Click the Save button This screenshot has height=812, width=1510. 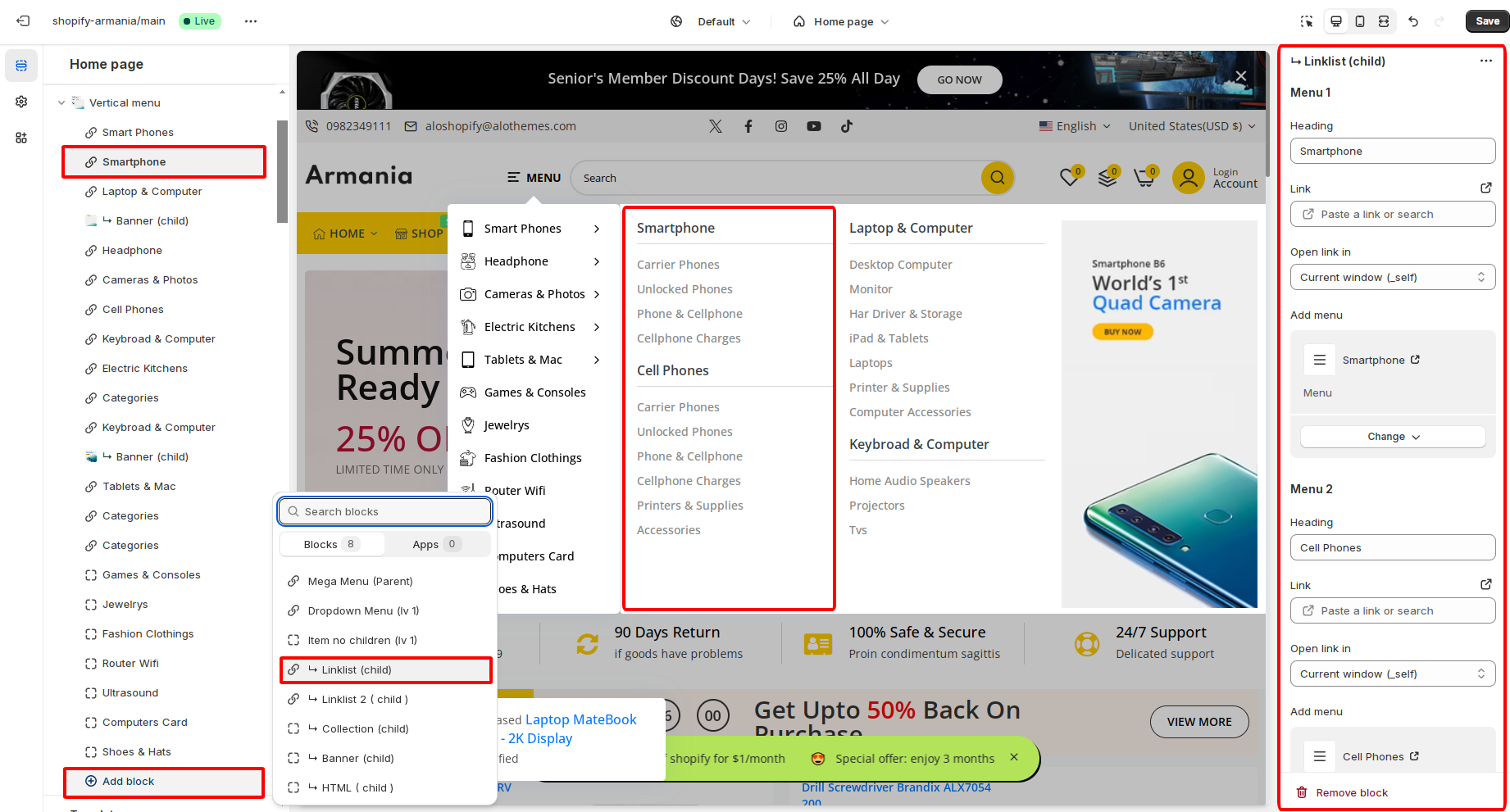[x=1487, y=21]
